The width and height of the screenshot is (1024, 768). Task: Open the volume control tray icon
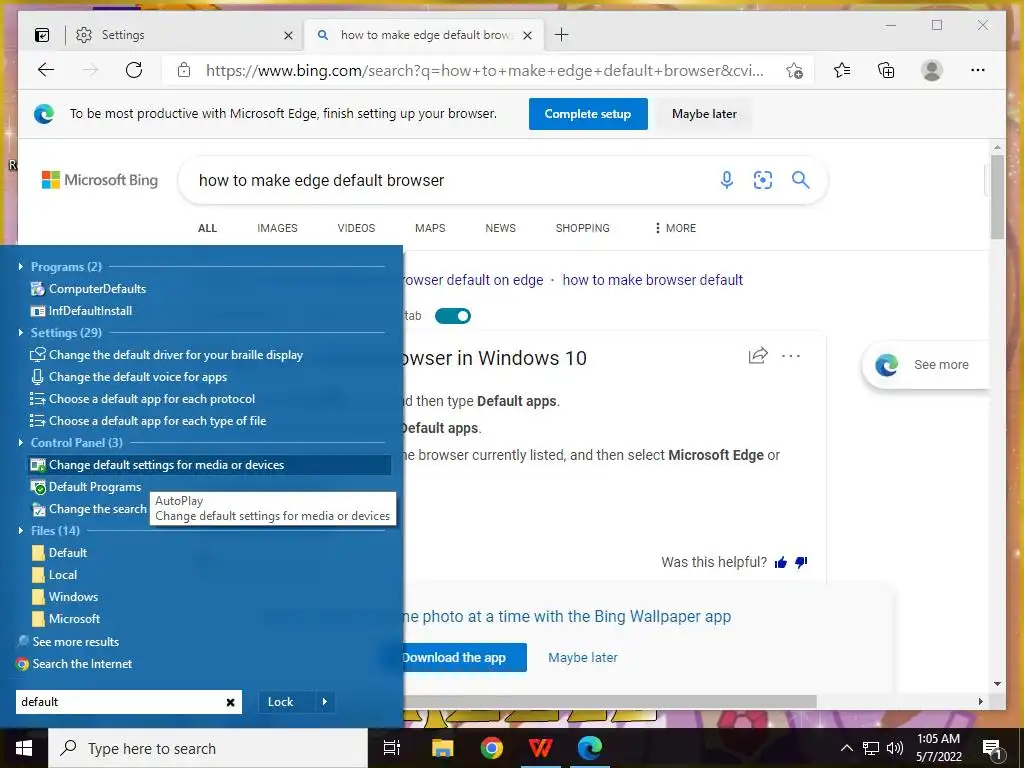pos(895,748)
